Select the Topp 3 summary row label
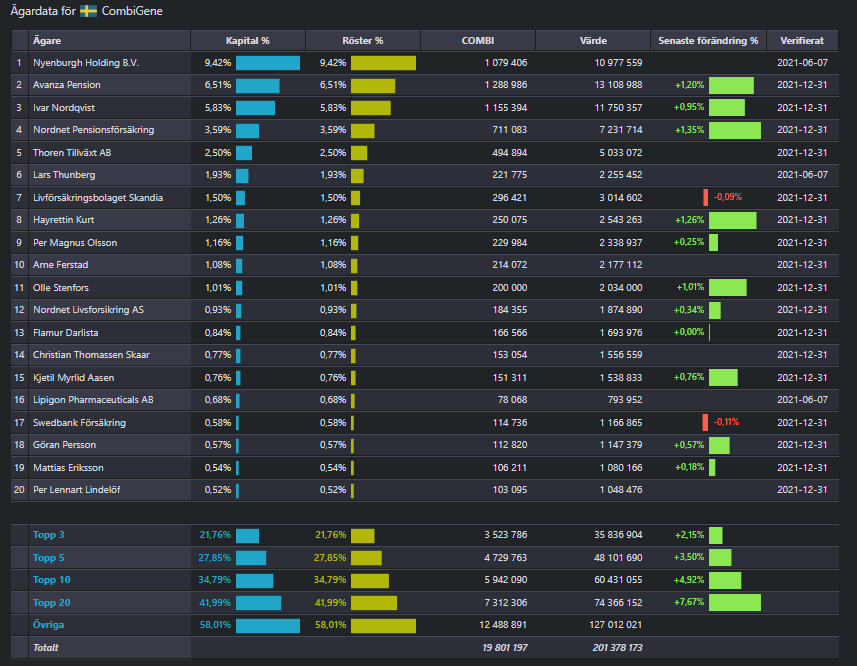Screen dimensions: 857x666 tap(49, 535)
